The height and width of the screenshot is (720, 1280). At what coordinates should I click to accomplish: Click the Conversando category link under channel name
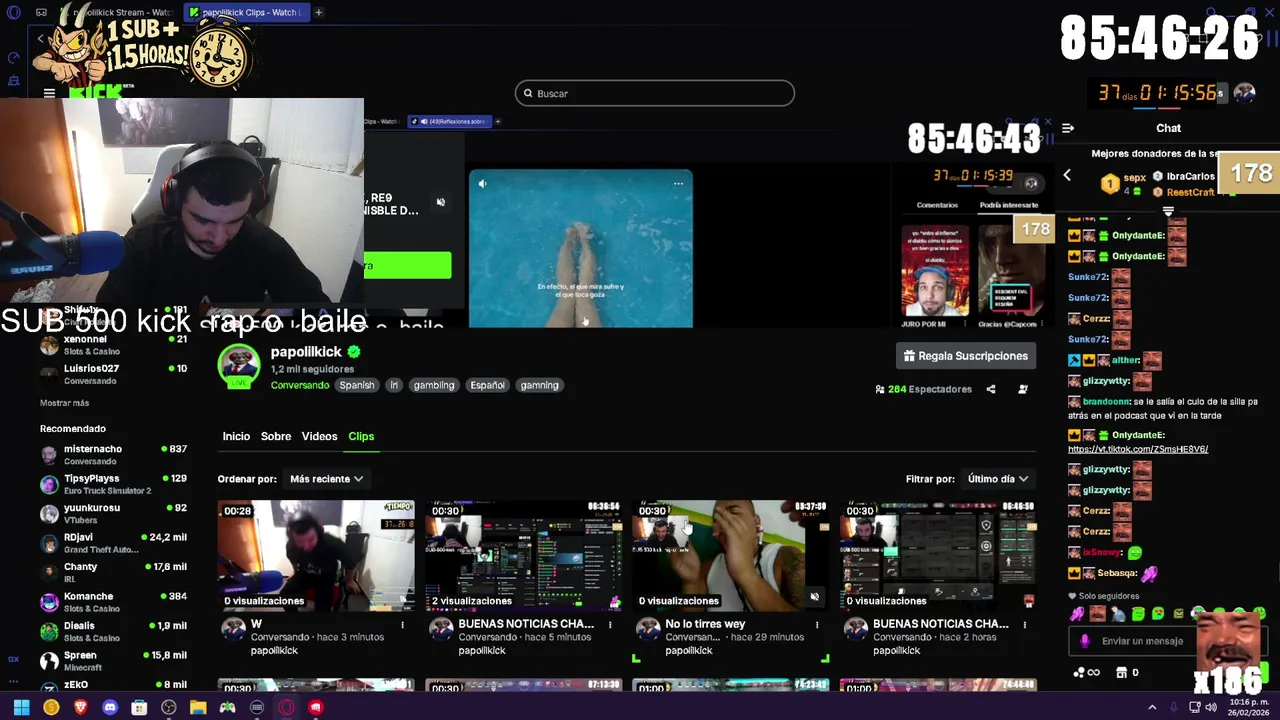[x=299, y=385]
